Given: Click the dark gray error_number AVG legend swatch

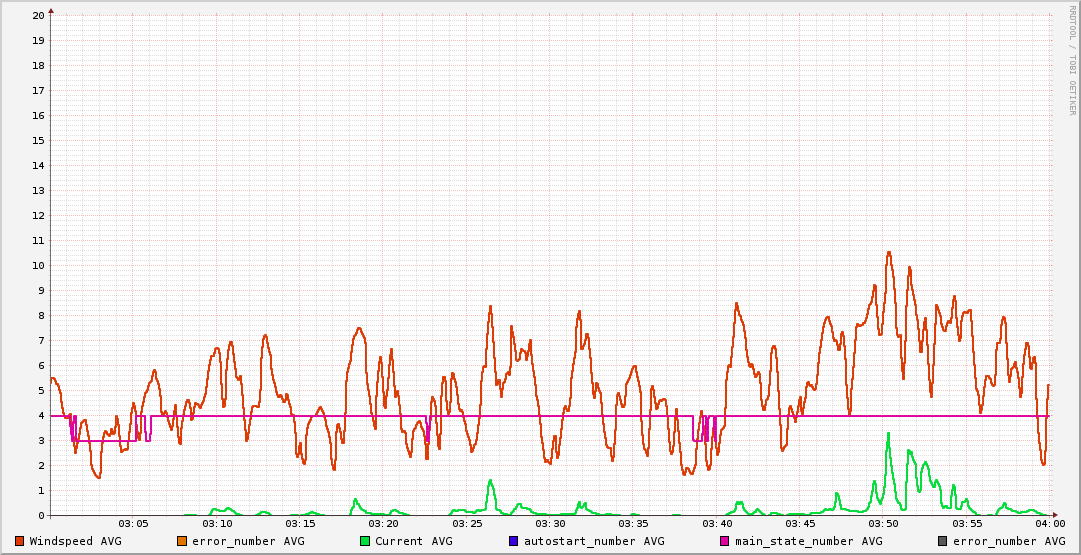Looking at the screenshot, I should [942, 541].
